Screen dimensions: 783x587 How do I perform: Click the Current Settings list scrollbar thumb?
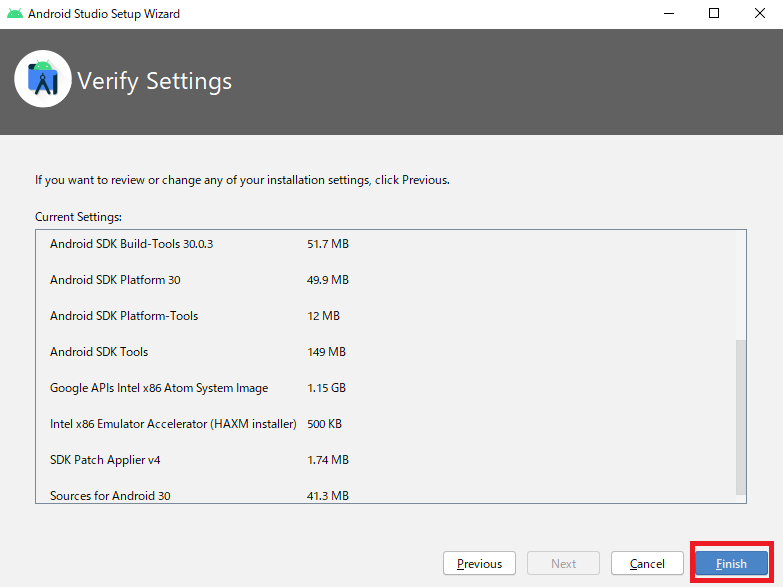click(740, 415)
